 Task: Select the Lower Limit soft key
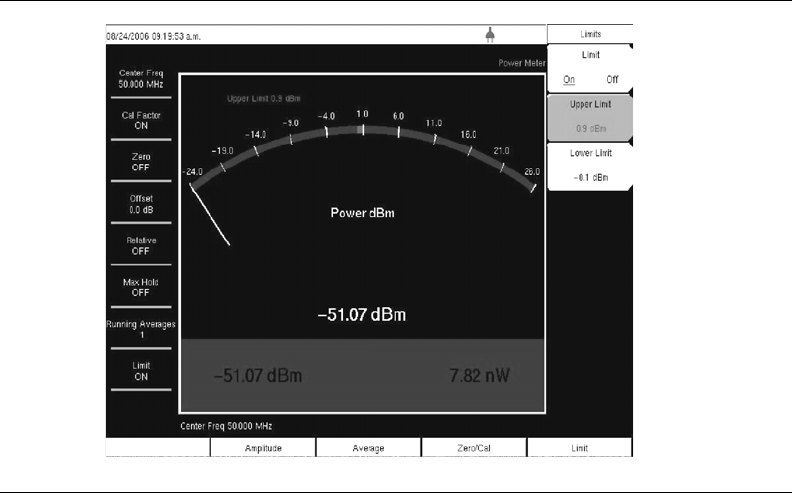coord(590,166)
